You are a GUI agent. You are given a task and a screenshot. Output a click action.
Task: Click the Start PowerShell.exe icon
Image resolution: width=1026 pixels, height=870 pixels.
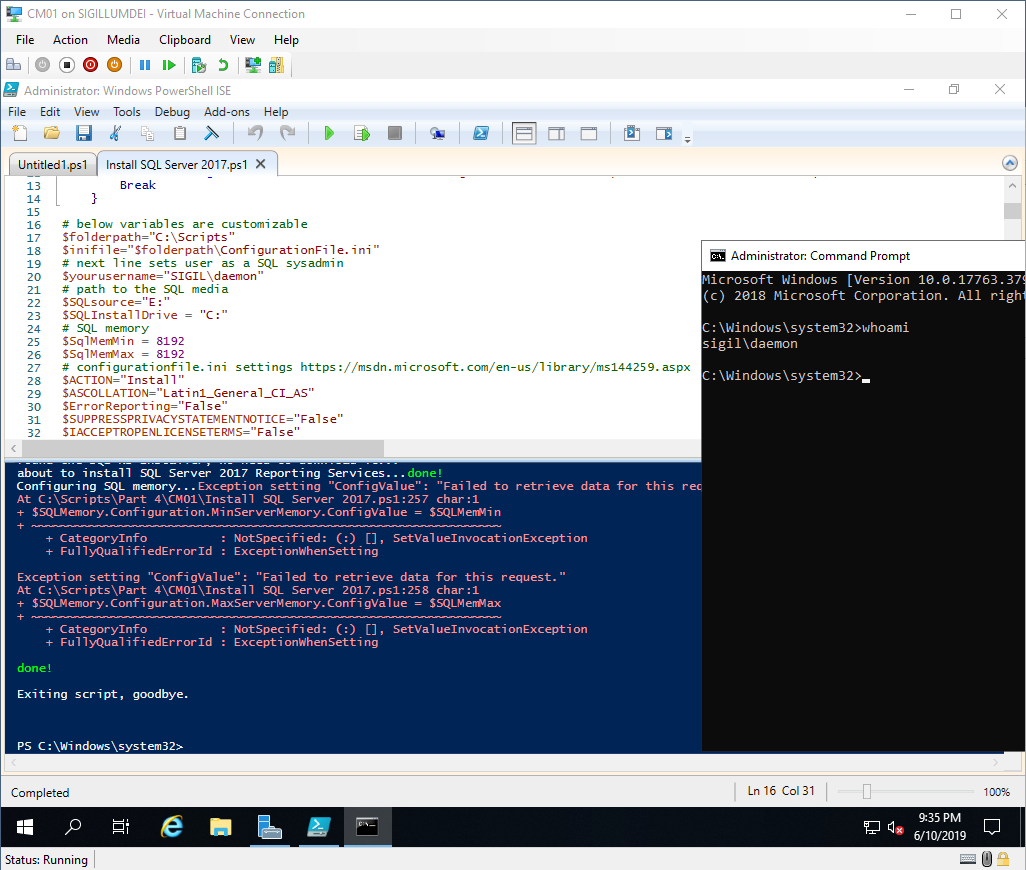[x=481, y=133]
